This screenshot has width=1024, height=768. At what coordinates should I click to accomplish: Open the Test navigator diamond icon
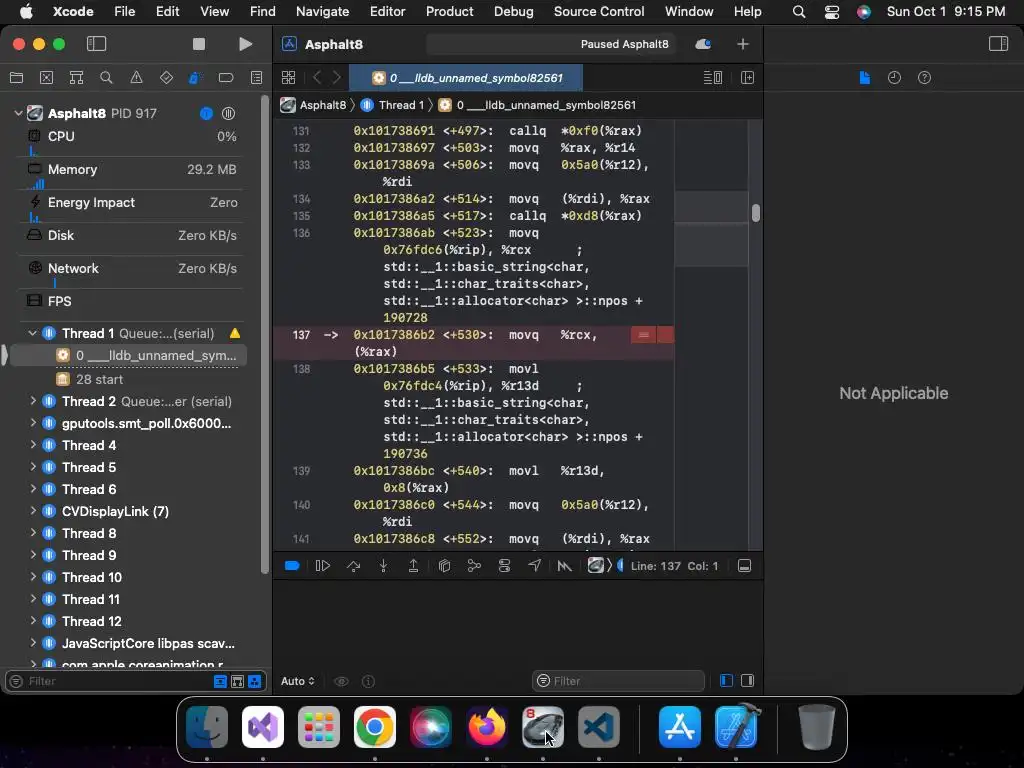167,78
